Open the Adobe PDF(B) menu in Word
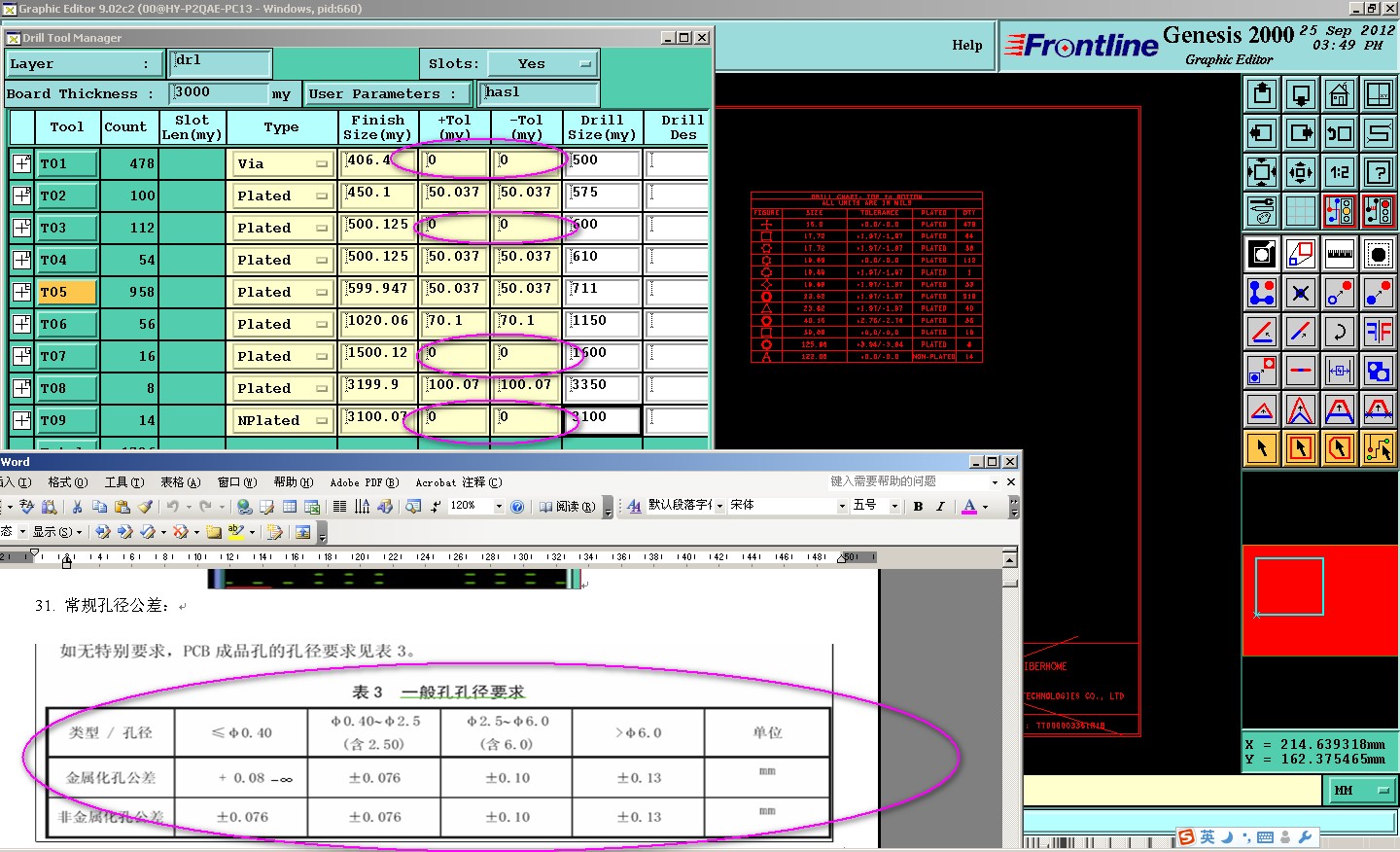Screen dimensions: 1400x852 tap(365, 482)
